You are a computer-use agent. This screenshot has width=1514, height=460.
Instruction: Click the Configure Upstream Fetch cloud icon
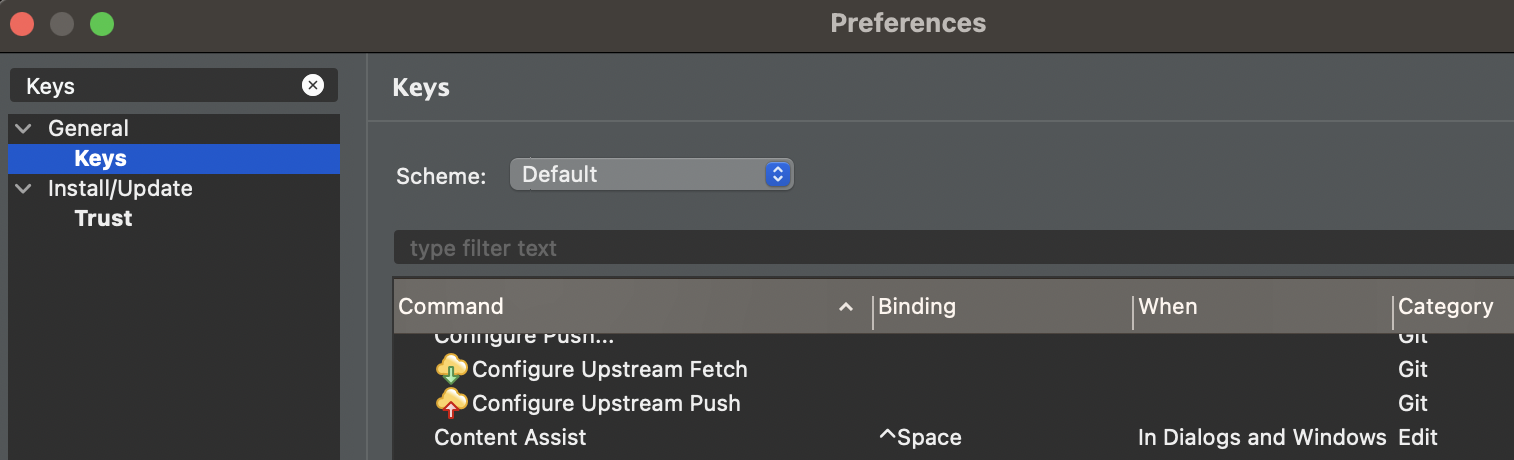(x=452, y=369)
